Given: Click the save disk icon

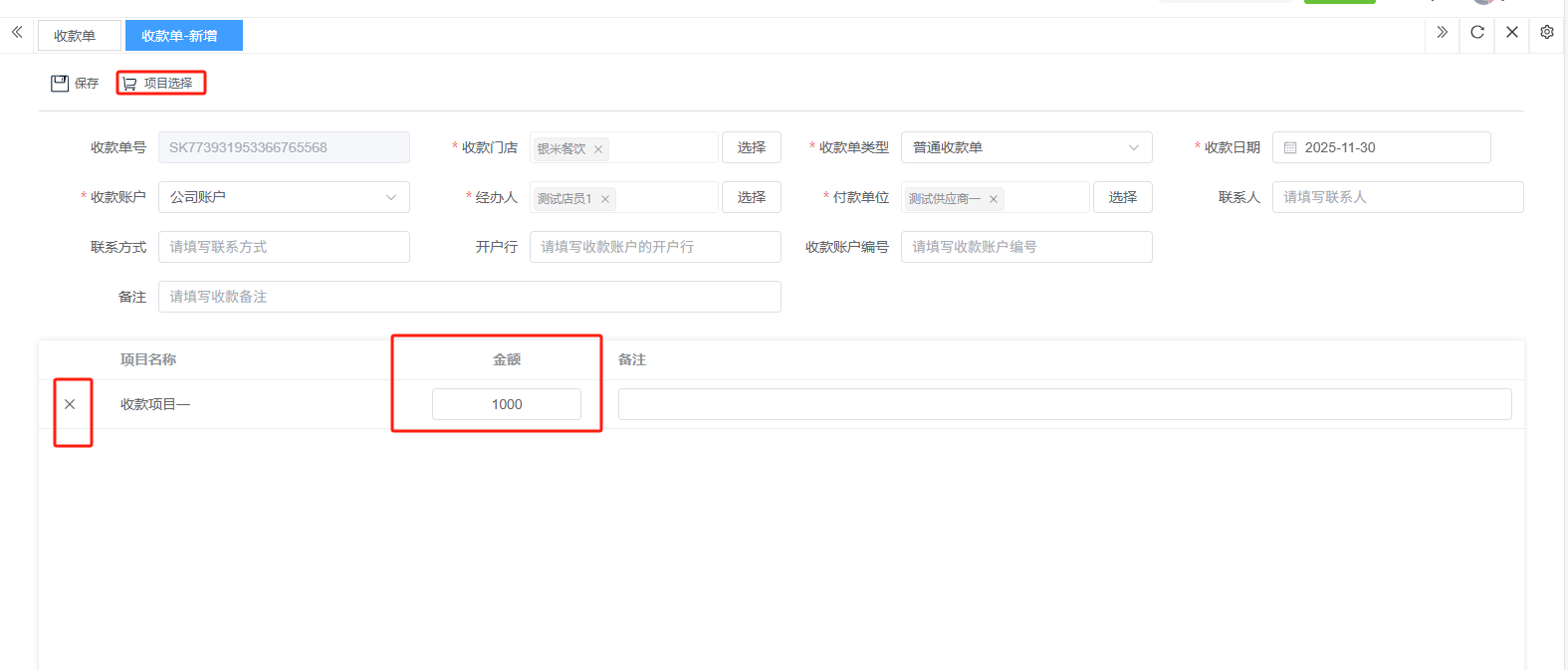Looking at the screenshot, I should pyautogui.click(x=60, y=84).
